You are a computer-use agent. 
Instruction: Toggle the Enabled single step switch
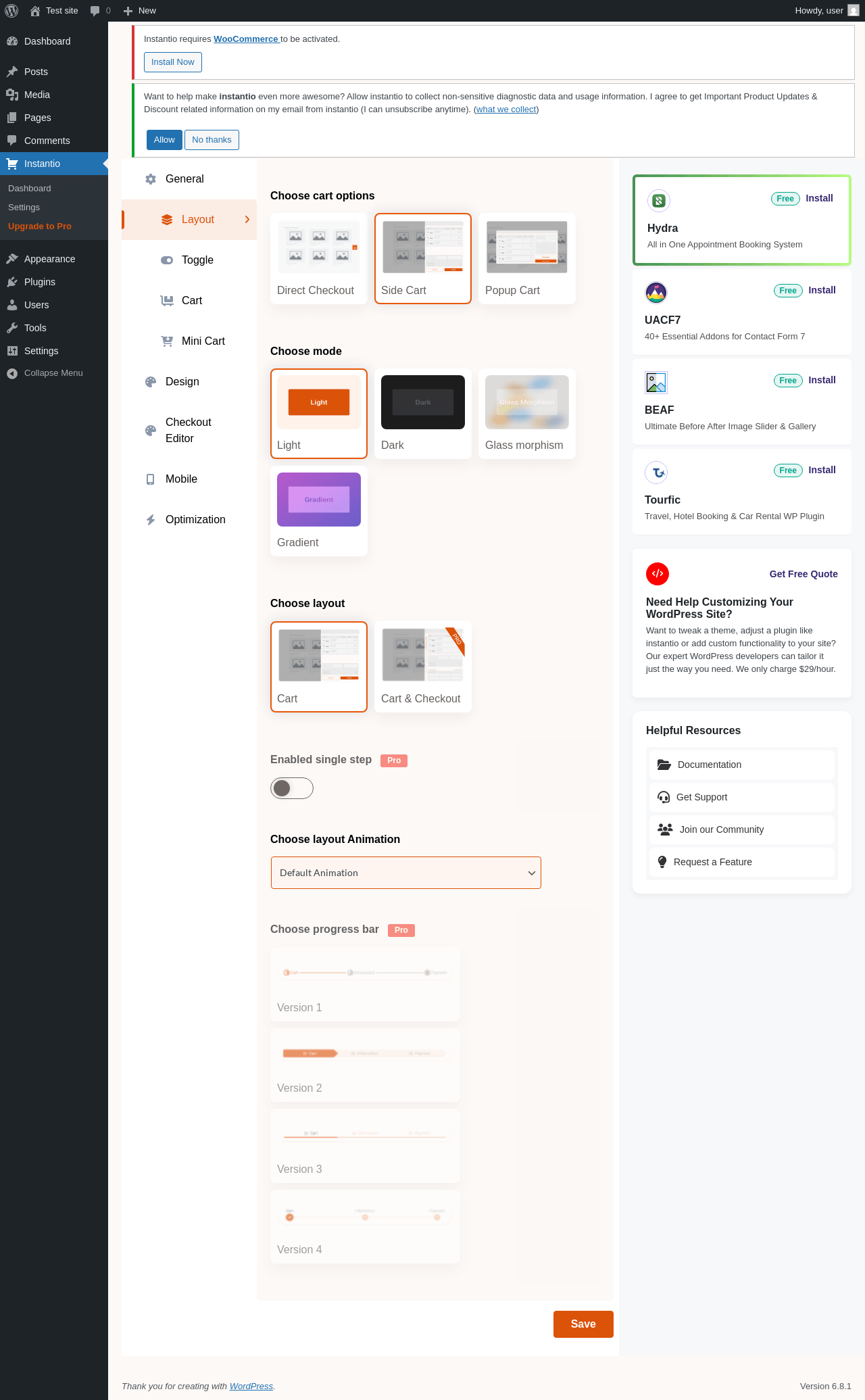click(x=292, y=788)
